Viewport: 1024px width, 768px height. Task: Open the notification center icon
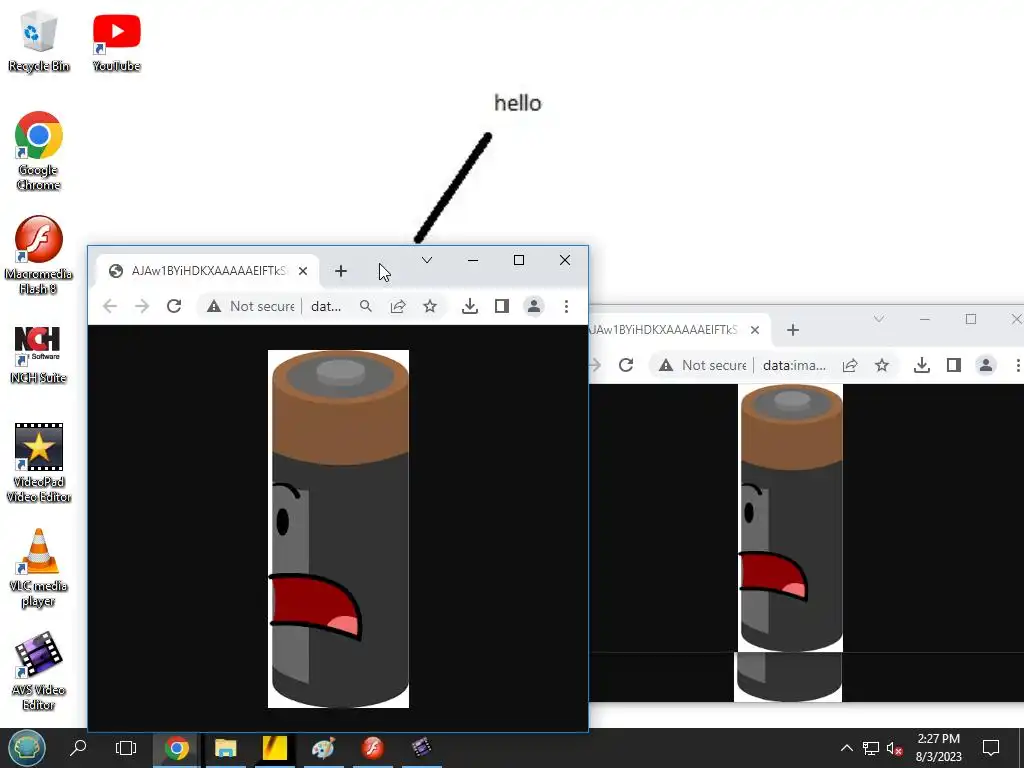pyautogui.click(x=991, y=748)
